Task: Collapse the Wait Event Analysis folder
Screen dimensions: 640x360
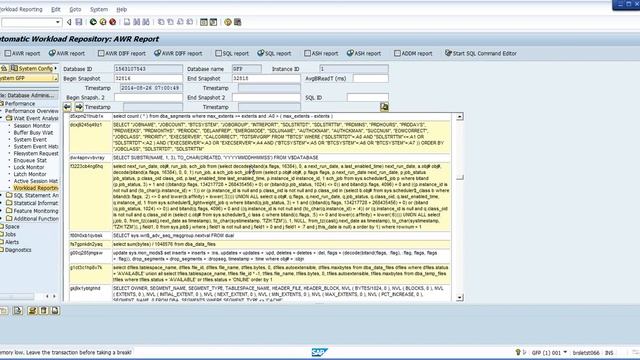Action: 2,118
